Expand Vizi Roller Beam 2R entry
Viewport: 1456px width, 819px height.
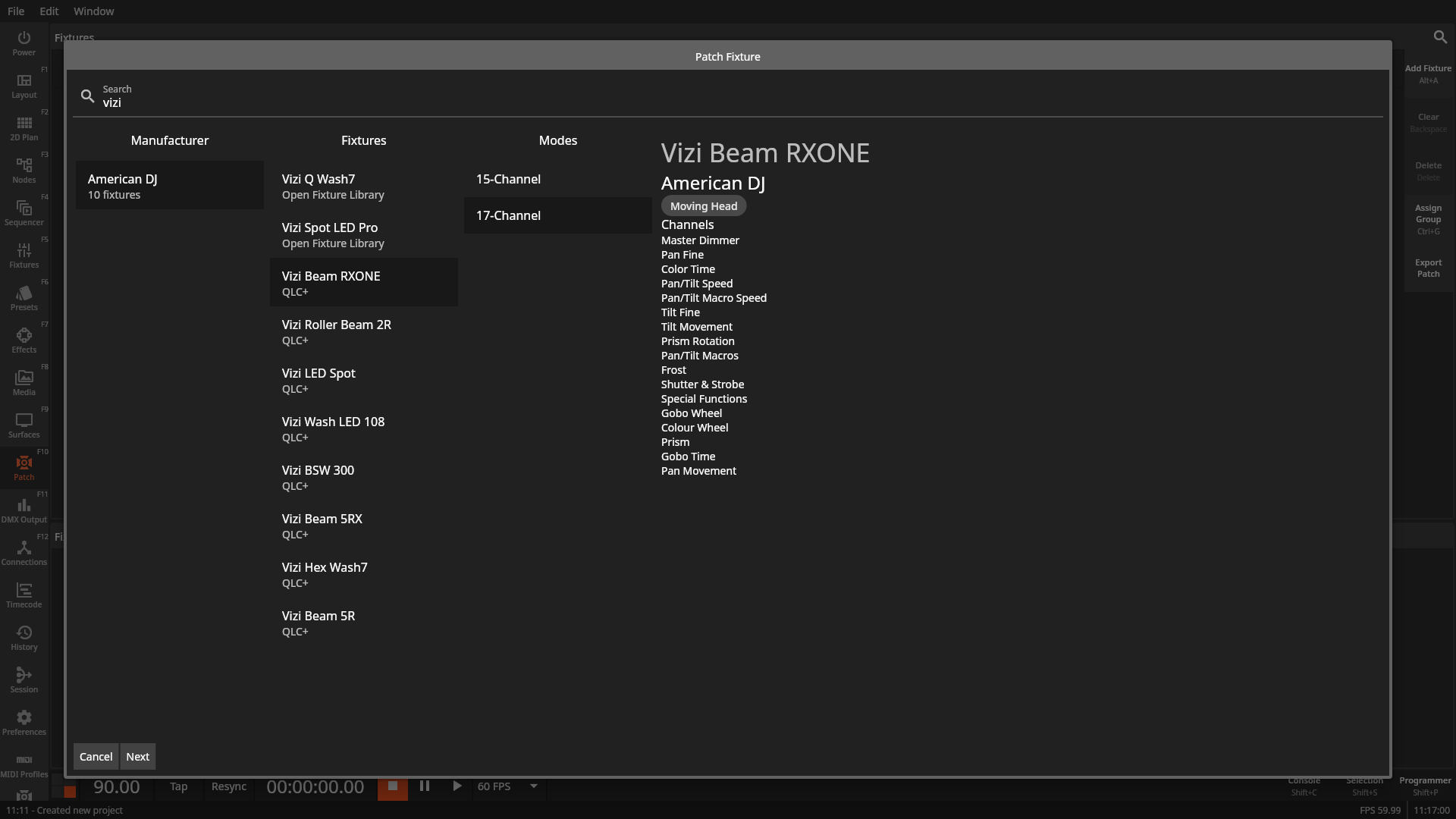tap(364, 331)
